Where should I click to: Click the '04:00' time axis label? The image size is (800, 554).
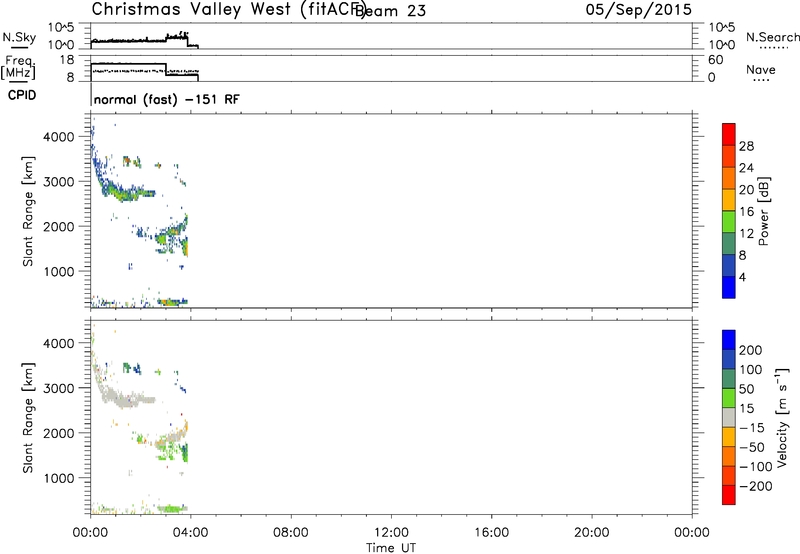click(x=190, y=533)
